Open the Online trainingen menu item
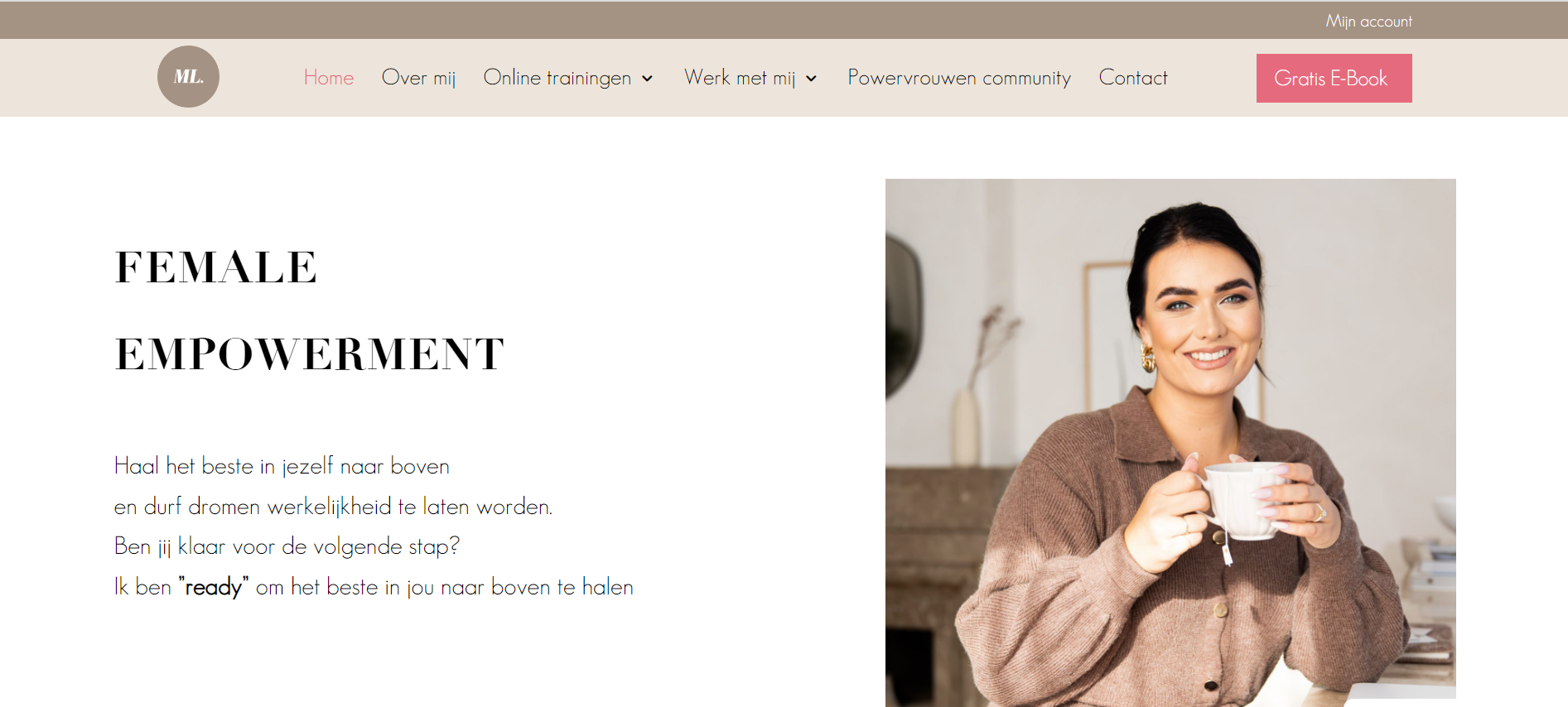Image resolution: width=1568 pixels, height=707 pixels. pos(557,78)
